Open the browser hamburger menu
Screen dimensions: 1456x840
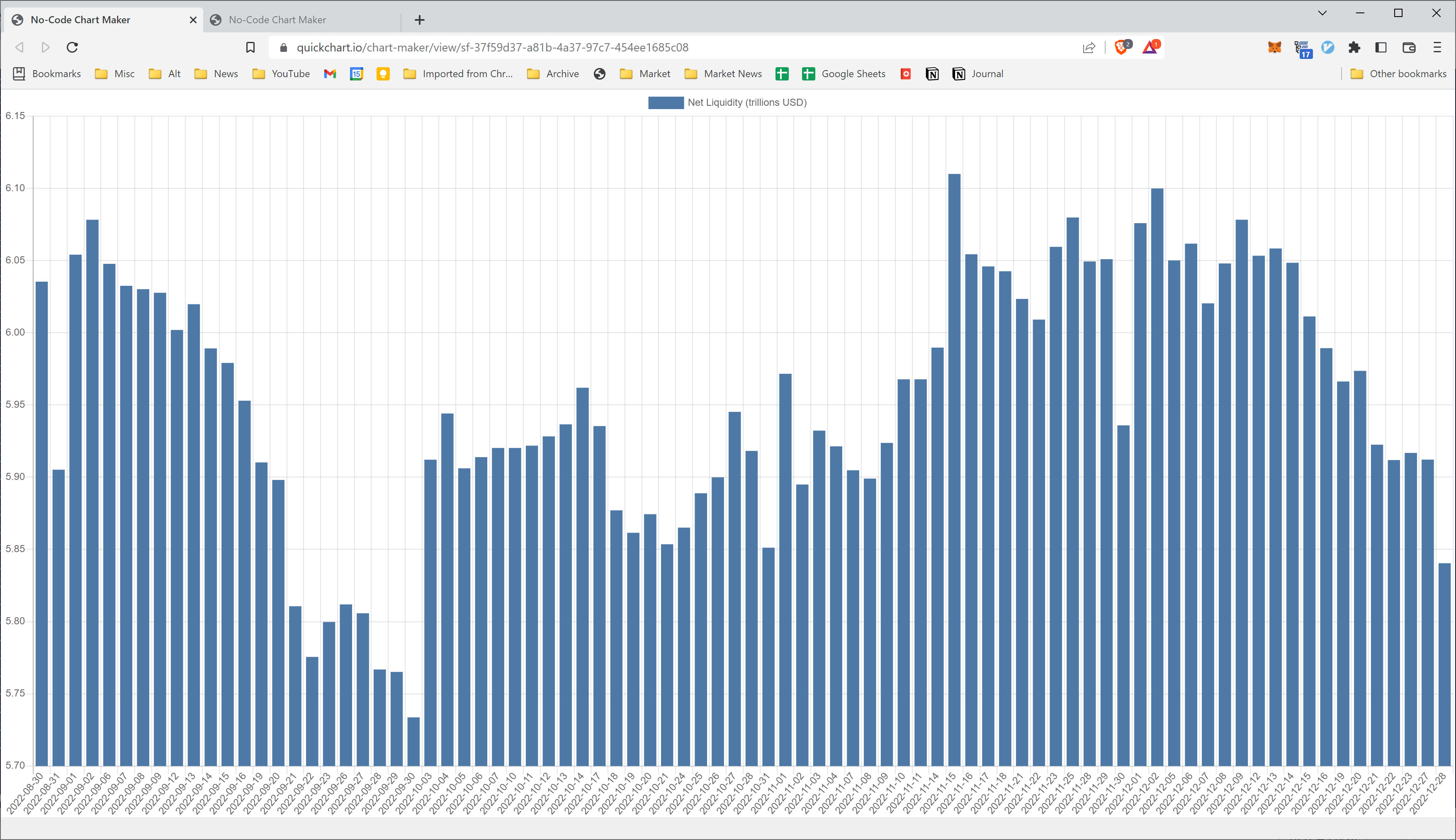[1437, 47]
